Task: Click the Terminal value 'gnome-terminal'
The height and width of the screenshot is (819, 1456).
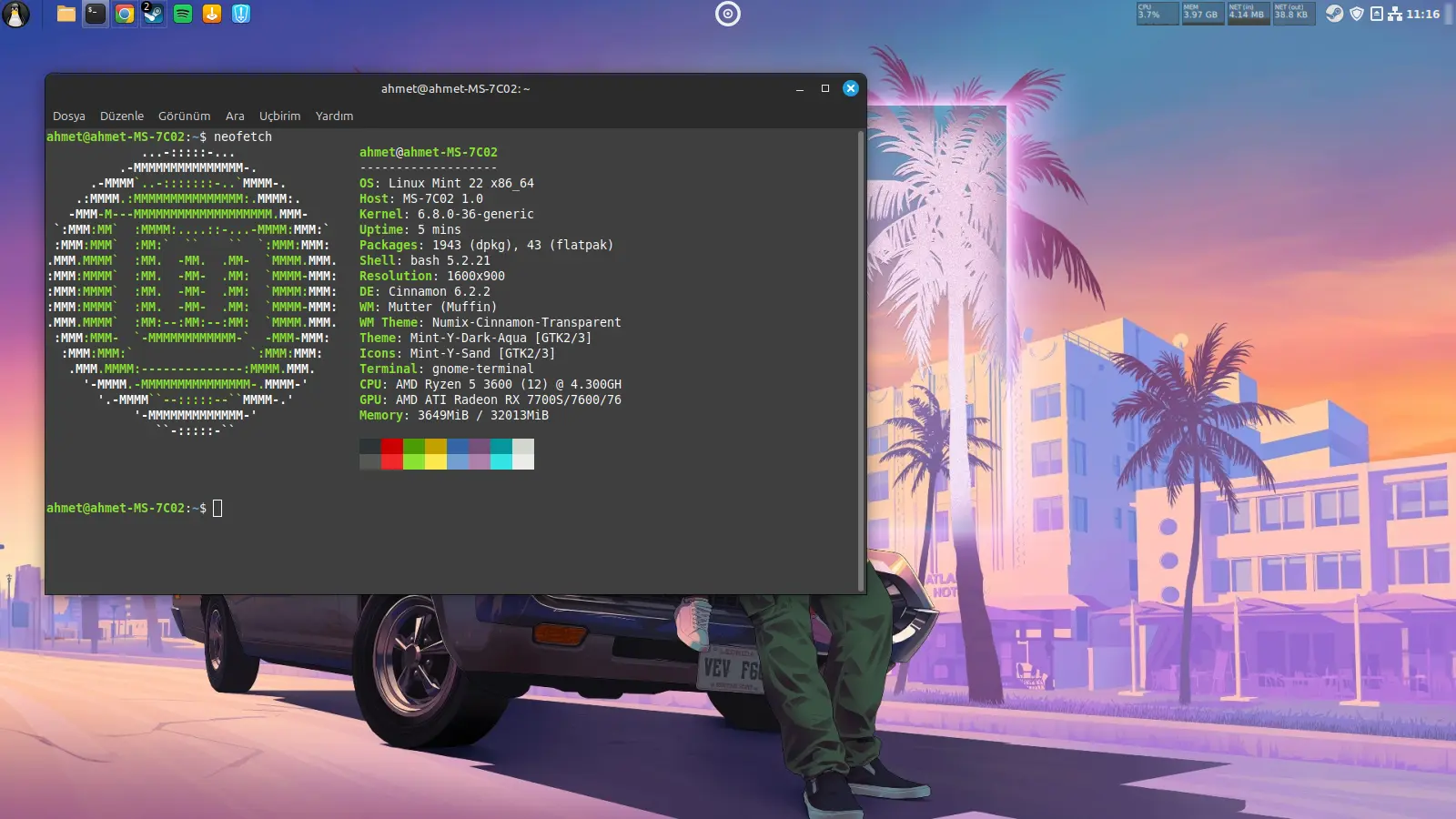Action: [x=483, y=369]
